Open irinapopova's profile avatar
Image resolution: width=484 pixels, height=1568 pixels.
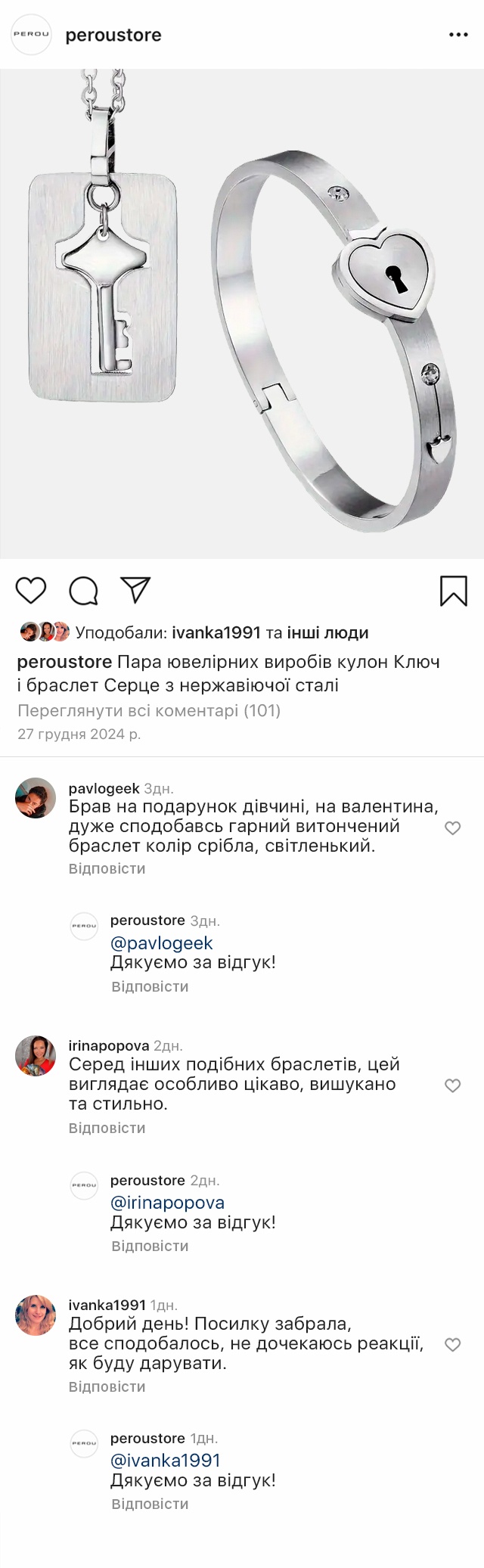tap(36, 1056)
